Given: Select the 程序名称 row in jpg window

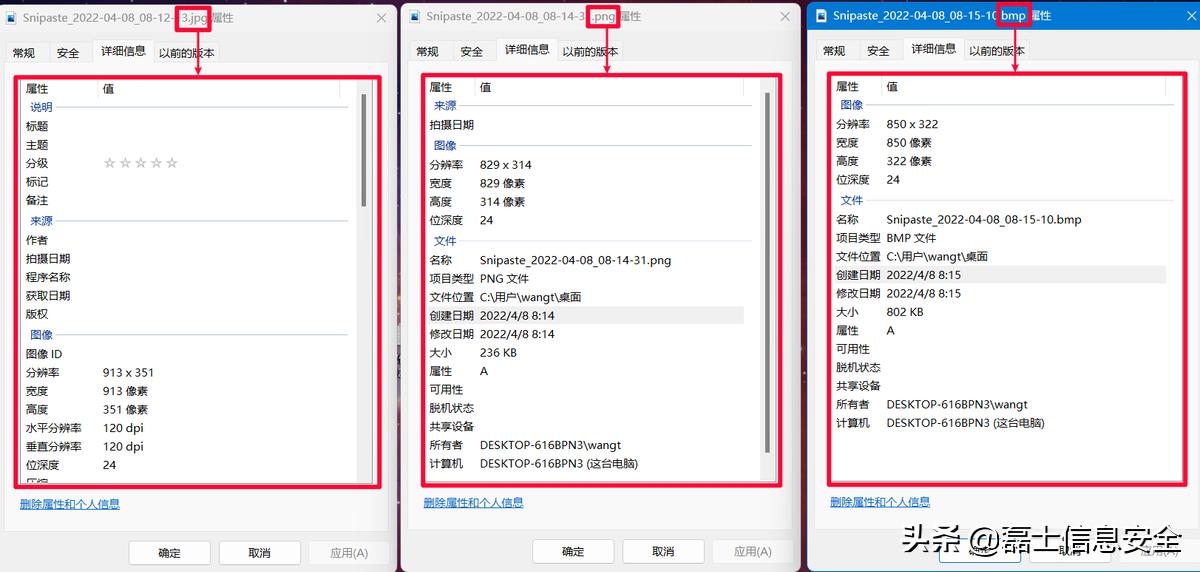Looking at the screenshot, I should tap(186, 277).
